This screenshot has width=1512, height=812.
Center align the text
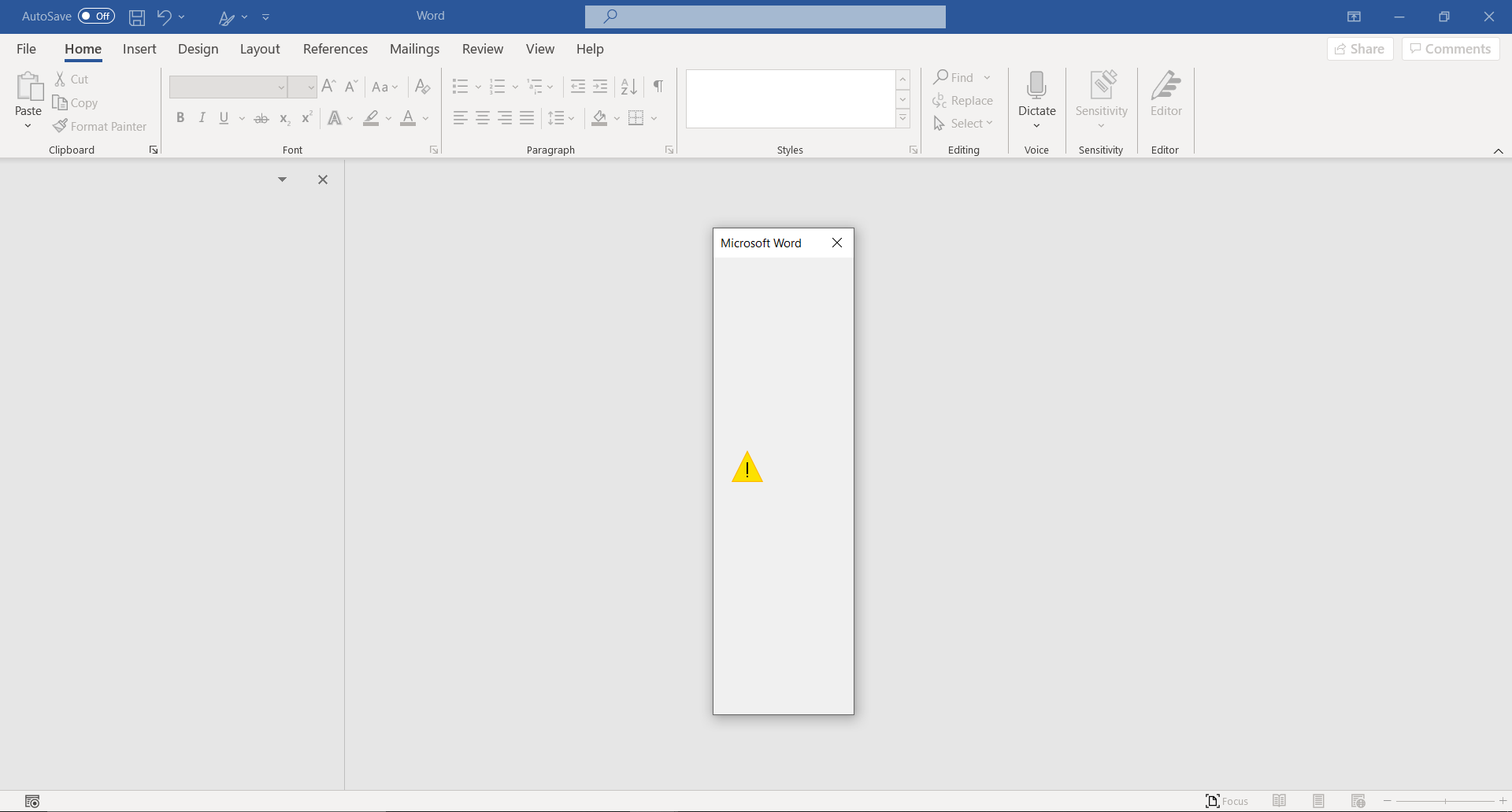pos(483,118)
